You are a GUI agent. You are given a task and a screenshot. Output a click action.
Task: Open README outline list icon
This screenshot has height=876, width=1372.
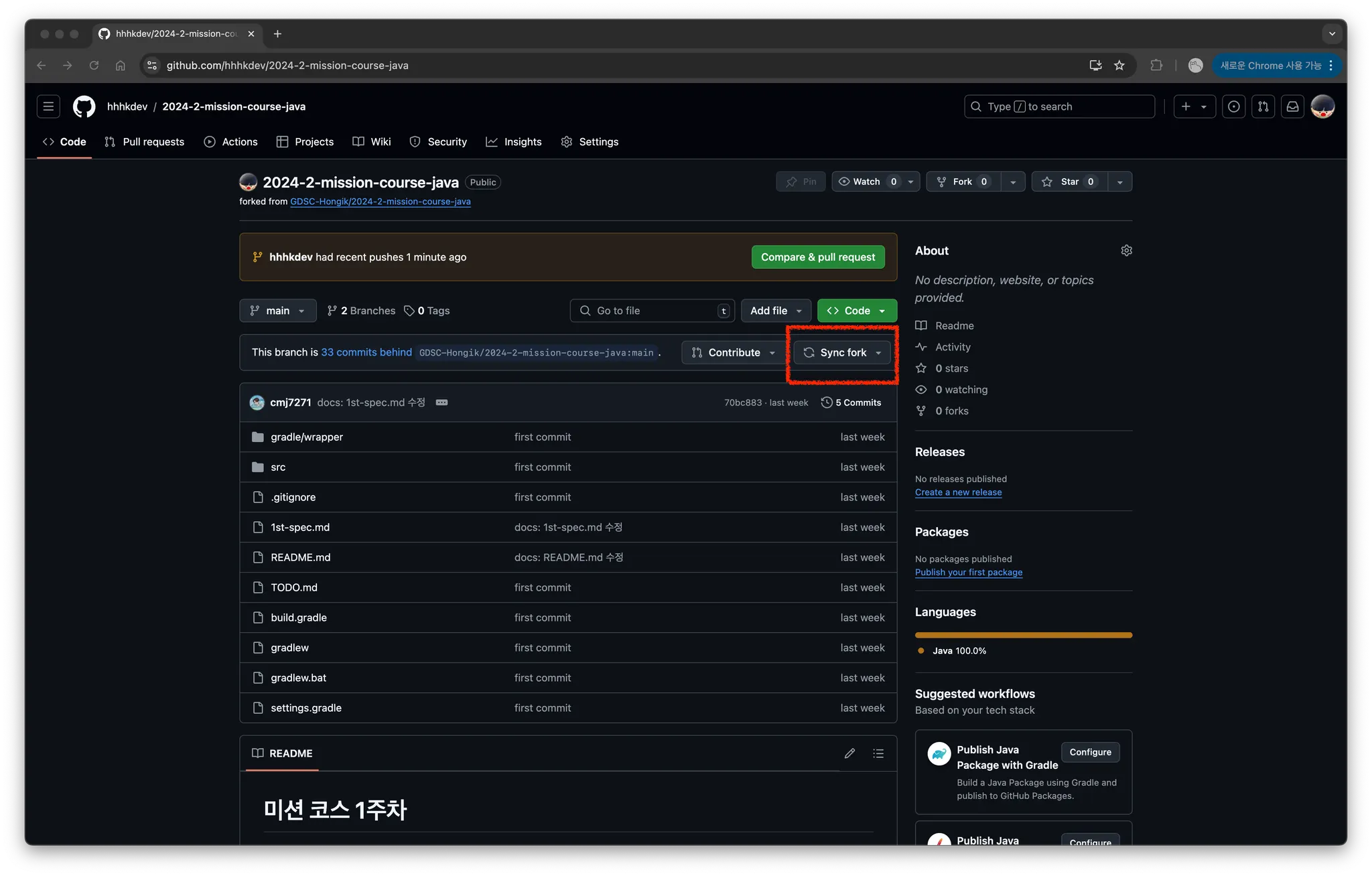pos(878,753)
